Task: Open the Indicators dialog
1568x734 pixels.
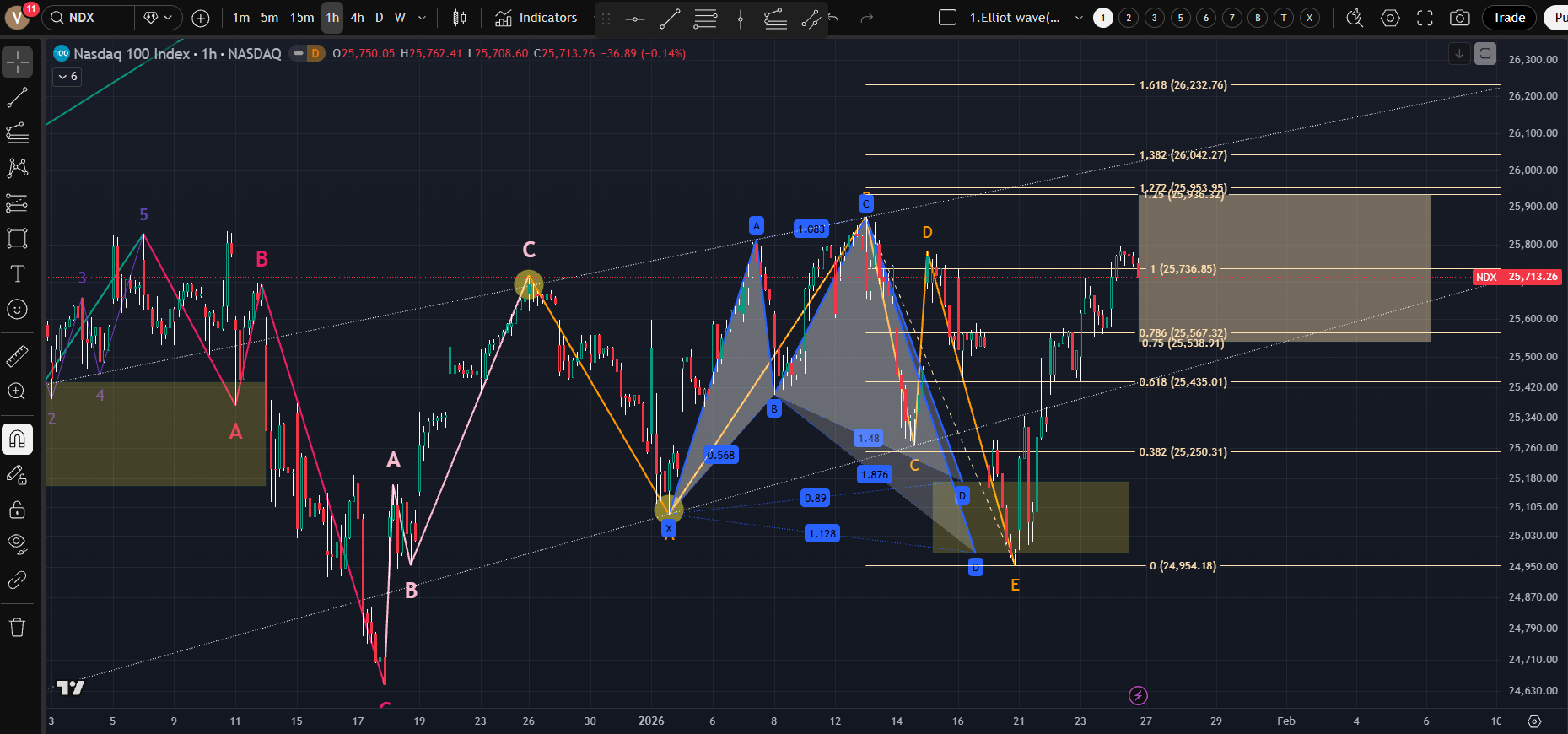Action: point(536,18)
